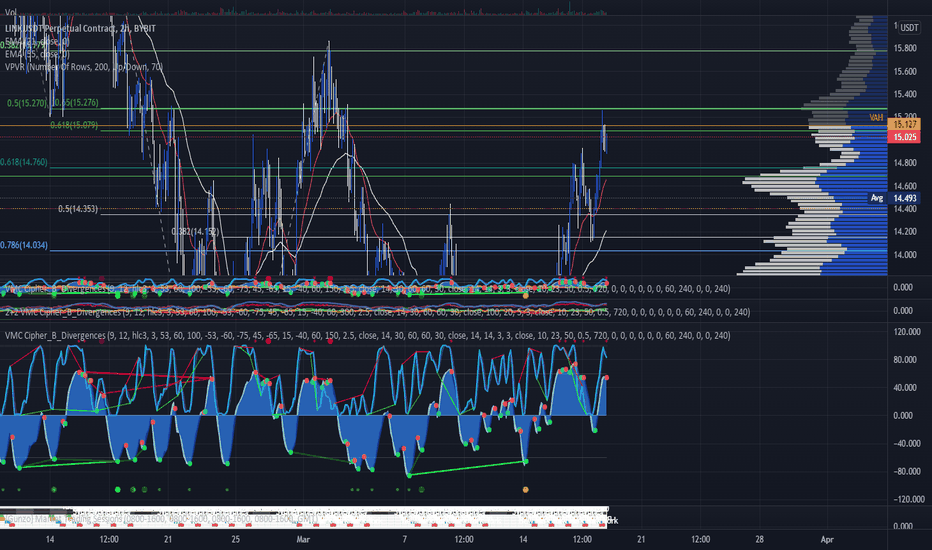Click the 80.000 oscillator scale value
932x550 pixels.
coord(907,359)
